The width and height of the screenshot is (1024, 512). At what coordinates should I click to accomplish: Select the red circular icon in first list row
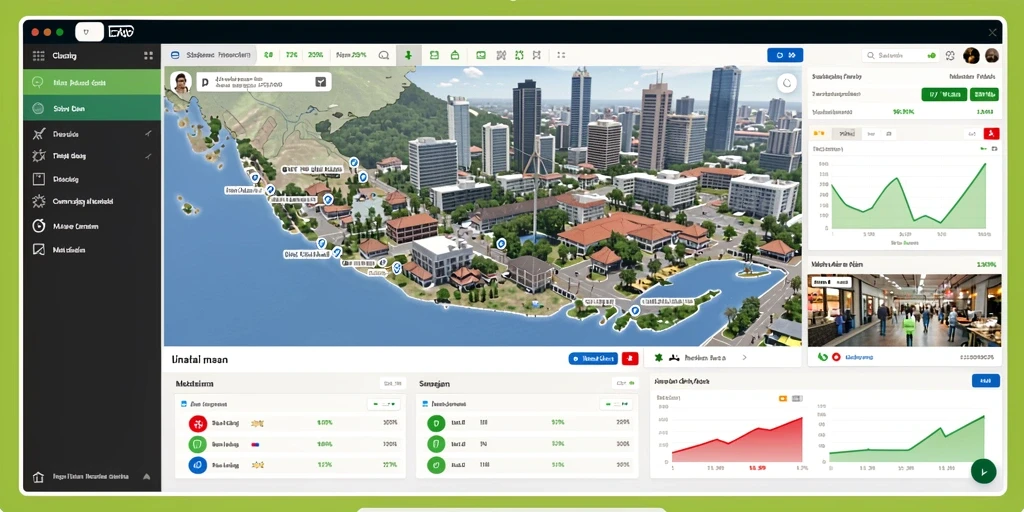197,423
